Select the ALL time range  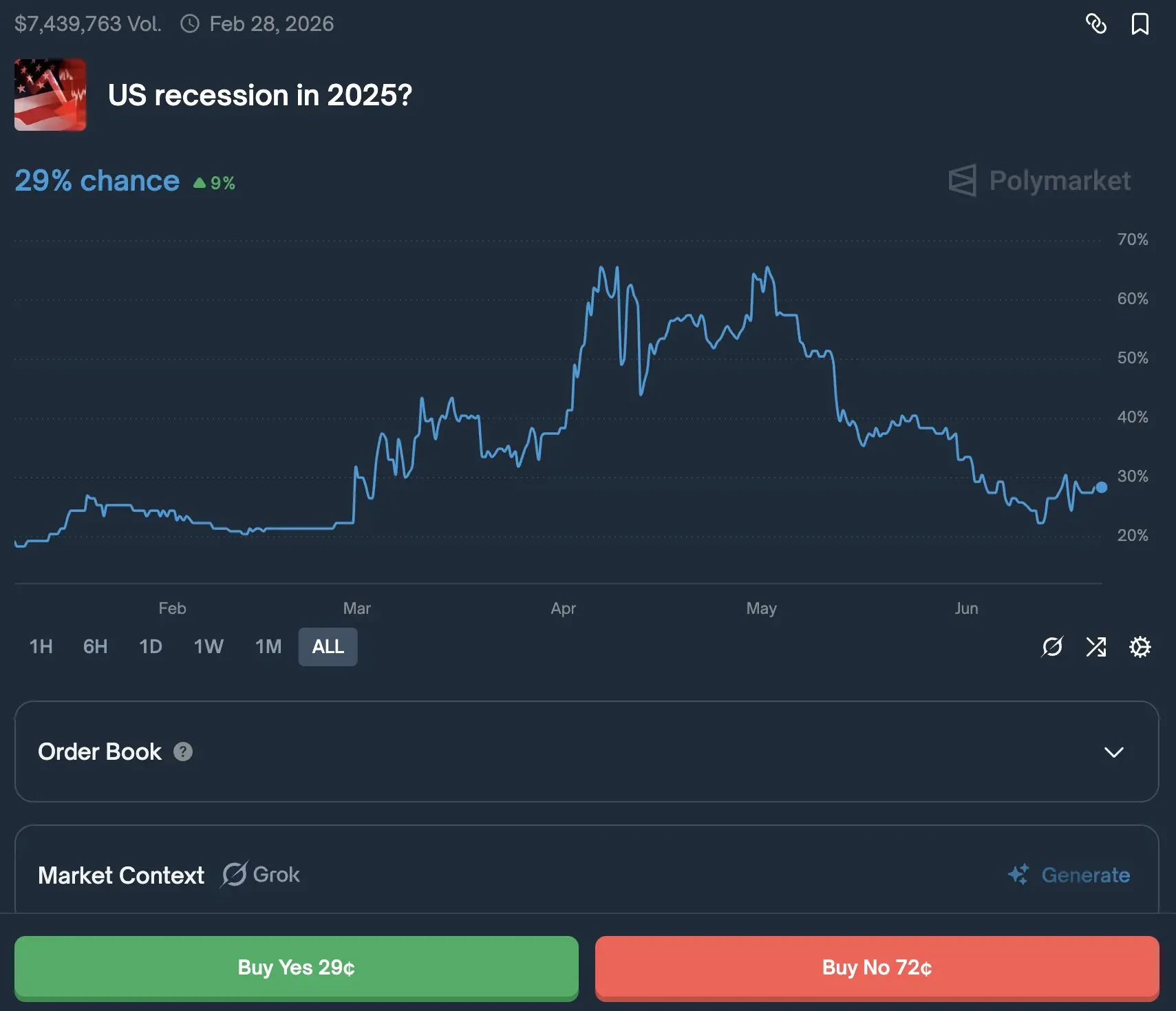tap(328, 647)
